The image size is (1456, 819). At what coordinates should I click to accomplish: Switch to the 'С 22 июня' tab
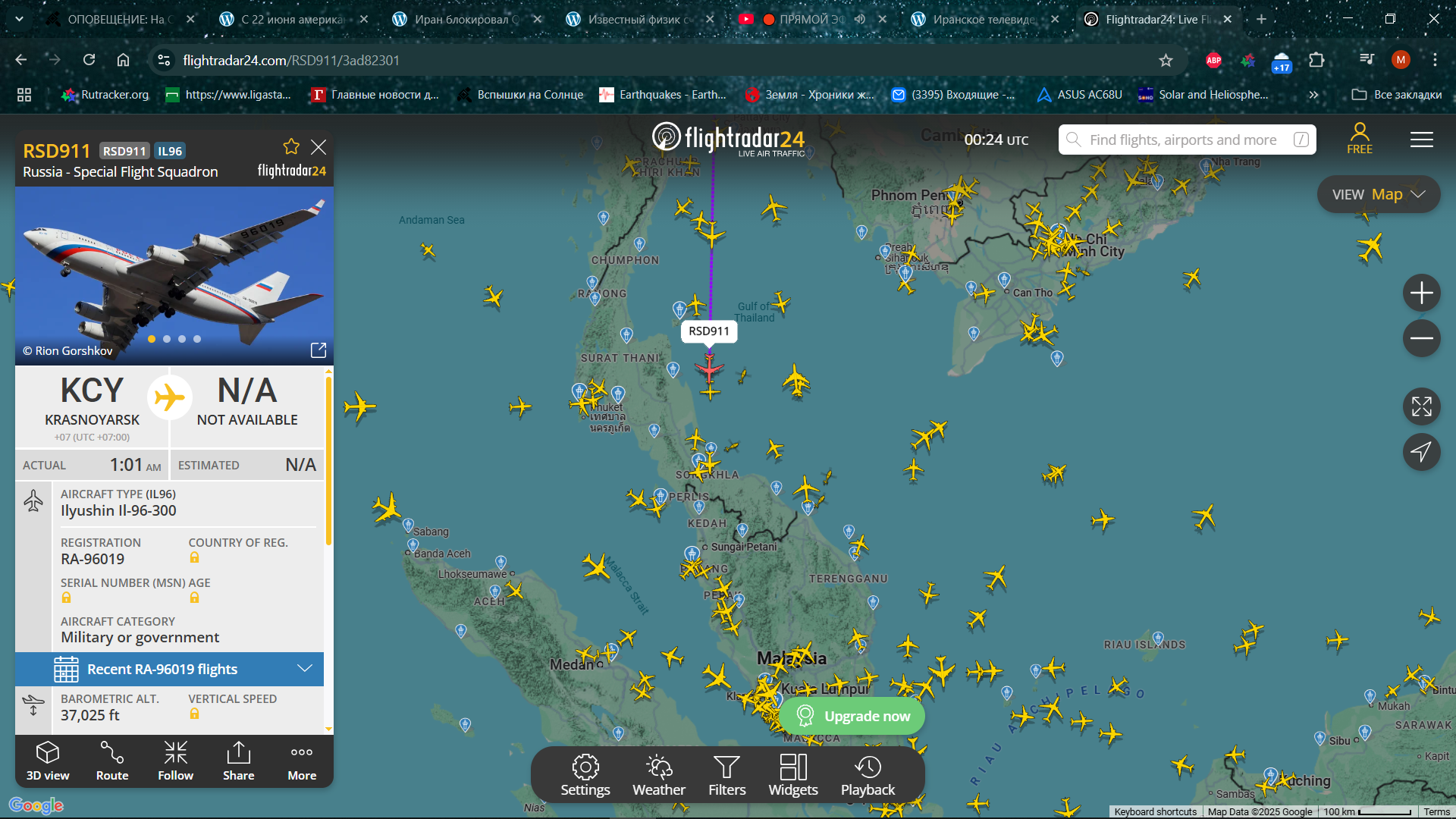coord(292,19)
